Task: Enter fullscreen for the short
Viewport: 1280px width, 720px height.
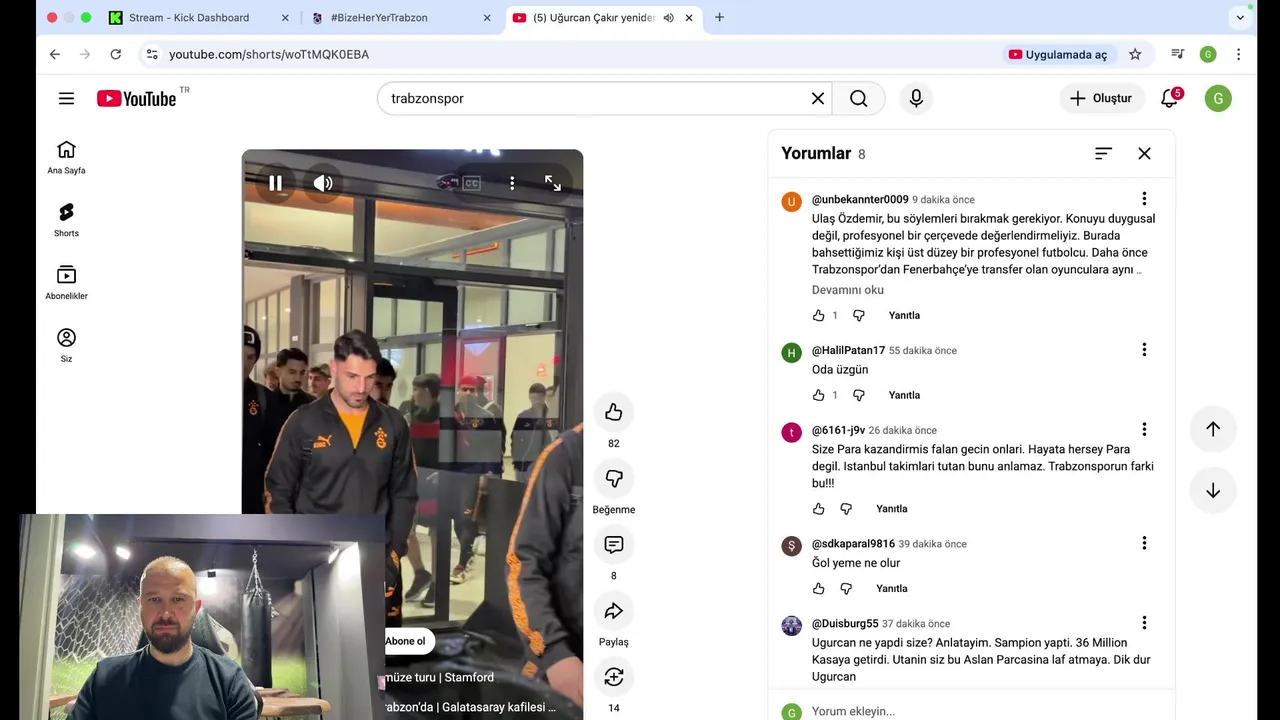Action: coord(552,183)
